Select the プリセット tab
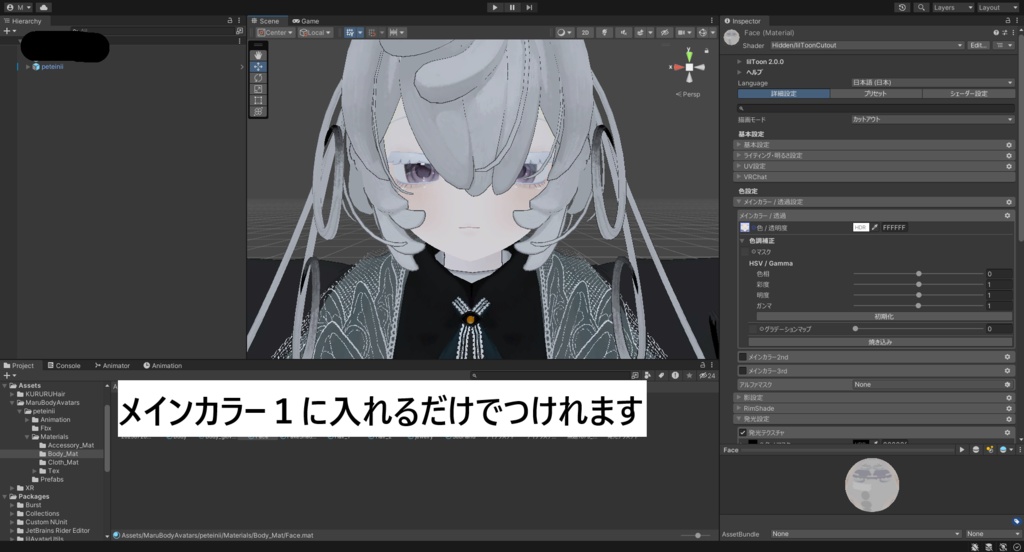This screenshot has width=1024, height=552. click(x=876, y=94)
